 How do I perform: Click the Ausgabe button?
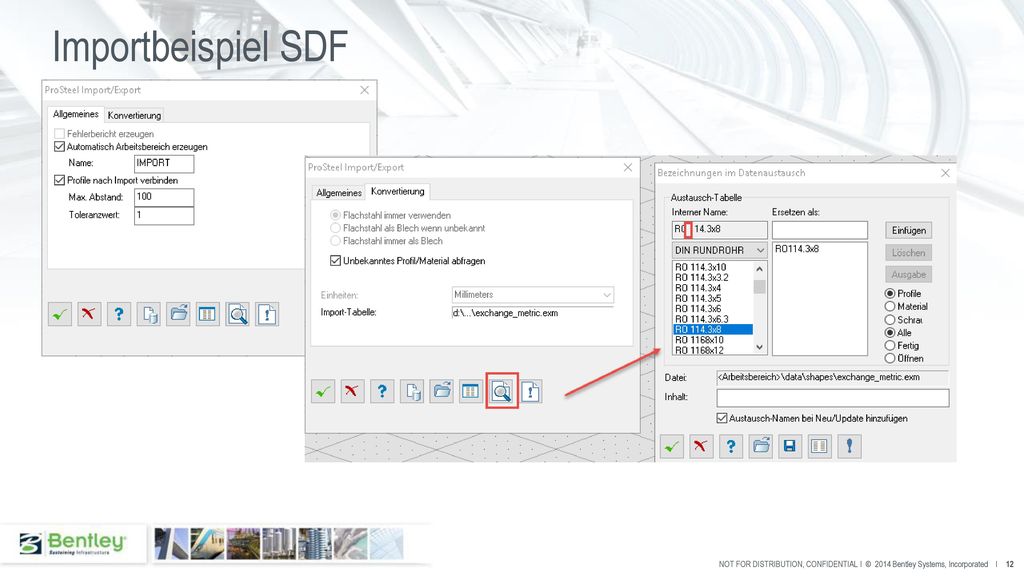coord(908,274)
